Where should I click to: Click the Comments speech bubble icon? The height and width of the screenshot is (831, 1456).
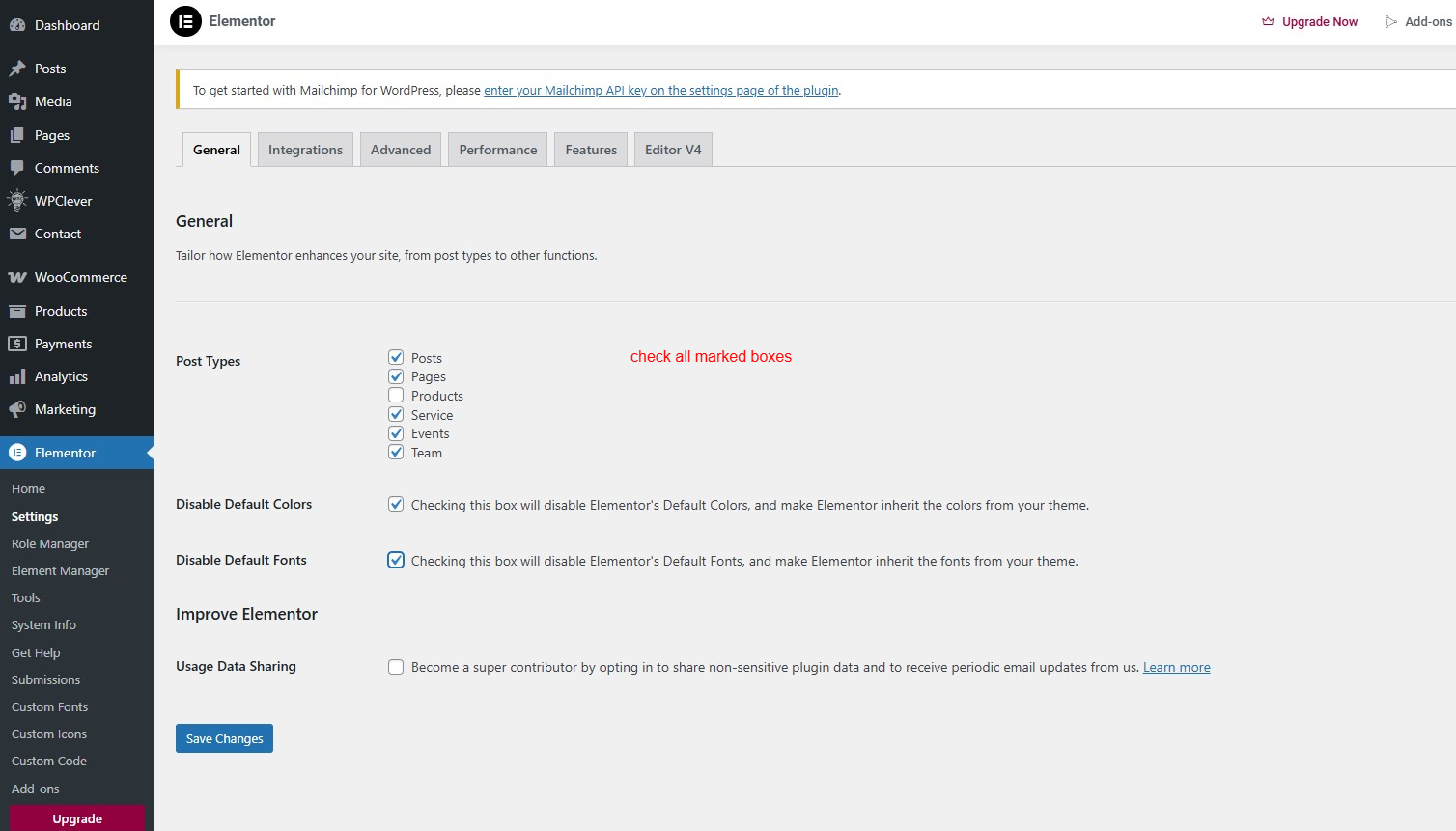pos(17,168)
